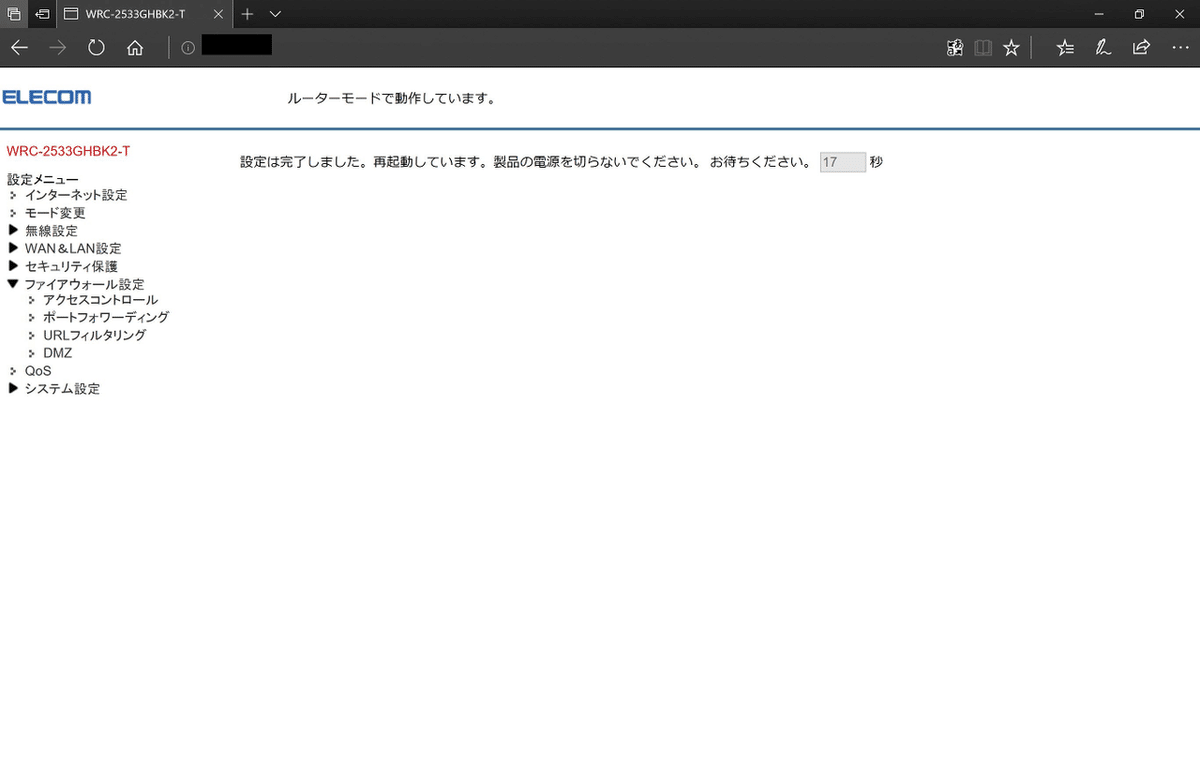Open a new browser tab

246,14
